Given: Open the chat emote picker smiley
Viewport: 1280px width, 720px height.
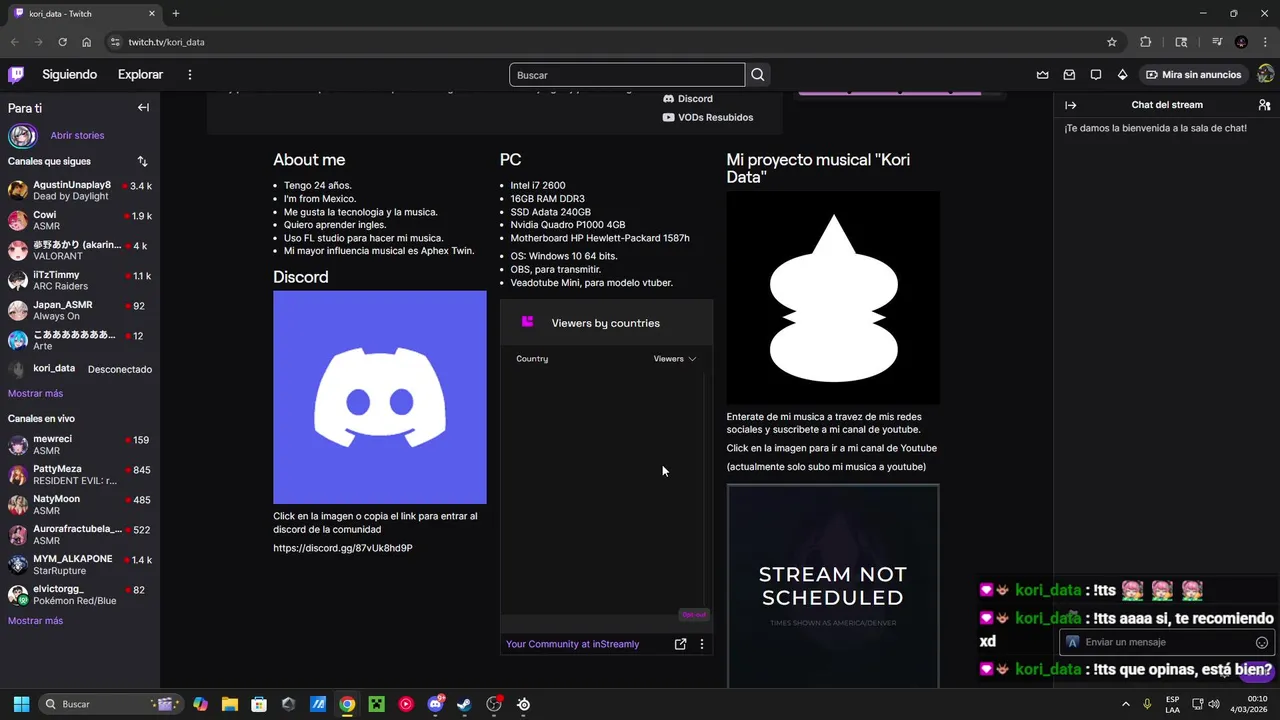Looking at the screenshot, I should tap(1262, 643).
